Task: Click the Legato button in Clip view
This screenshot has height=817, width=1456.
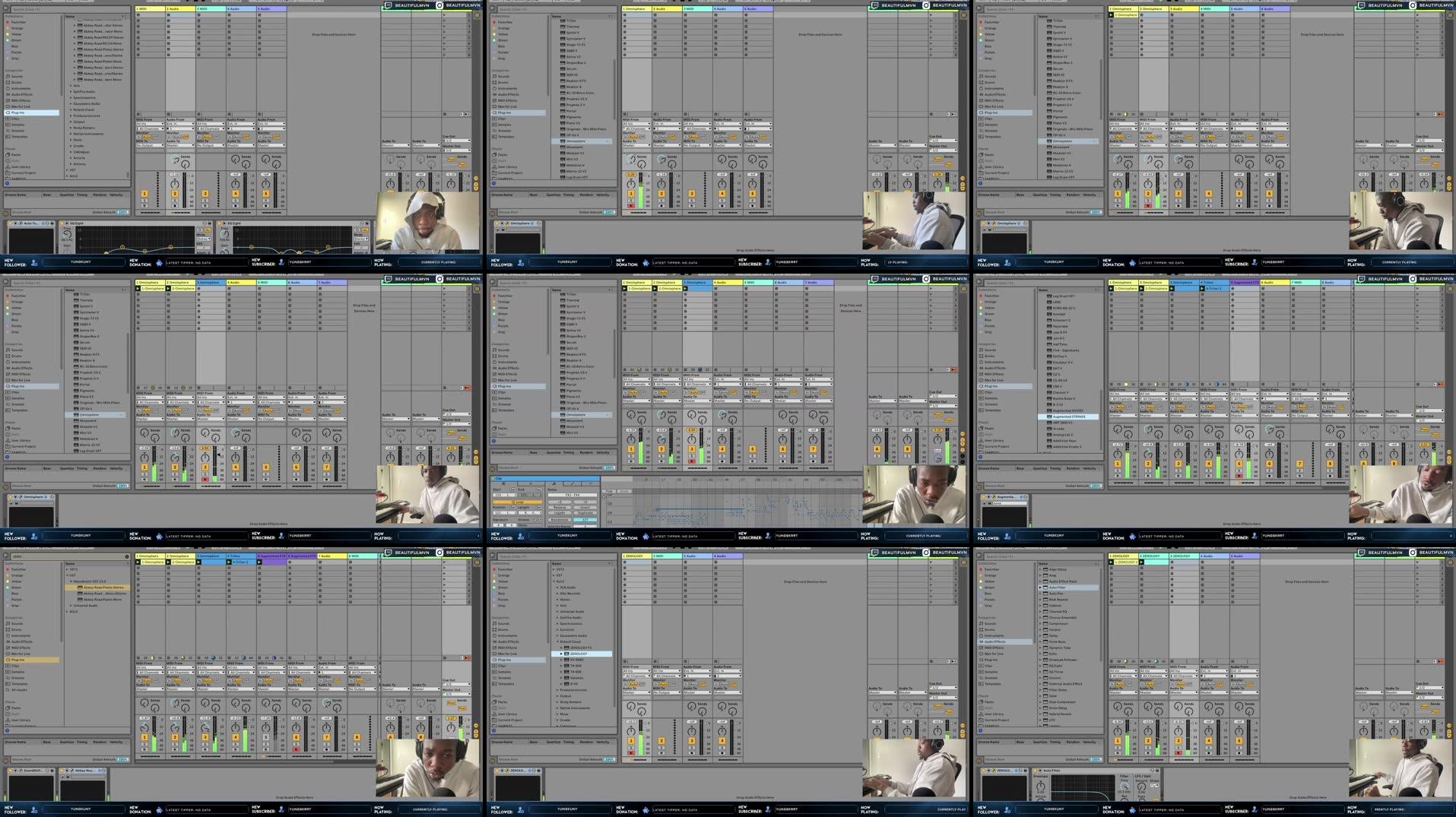Action: tap(560, 513)
